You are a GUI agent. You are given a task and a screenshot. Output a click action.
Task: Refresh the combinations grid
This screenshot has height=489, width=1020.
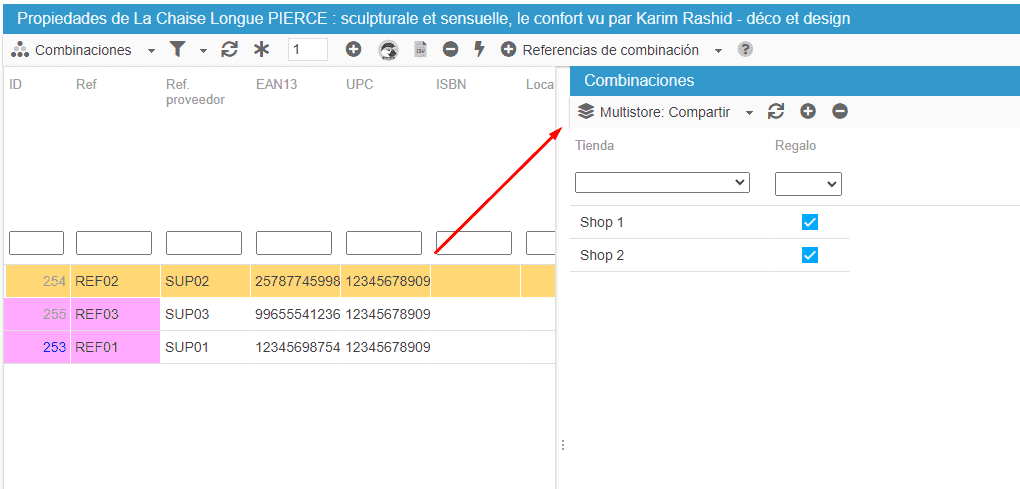coord(229,50)
